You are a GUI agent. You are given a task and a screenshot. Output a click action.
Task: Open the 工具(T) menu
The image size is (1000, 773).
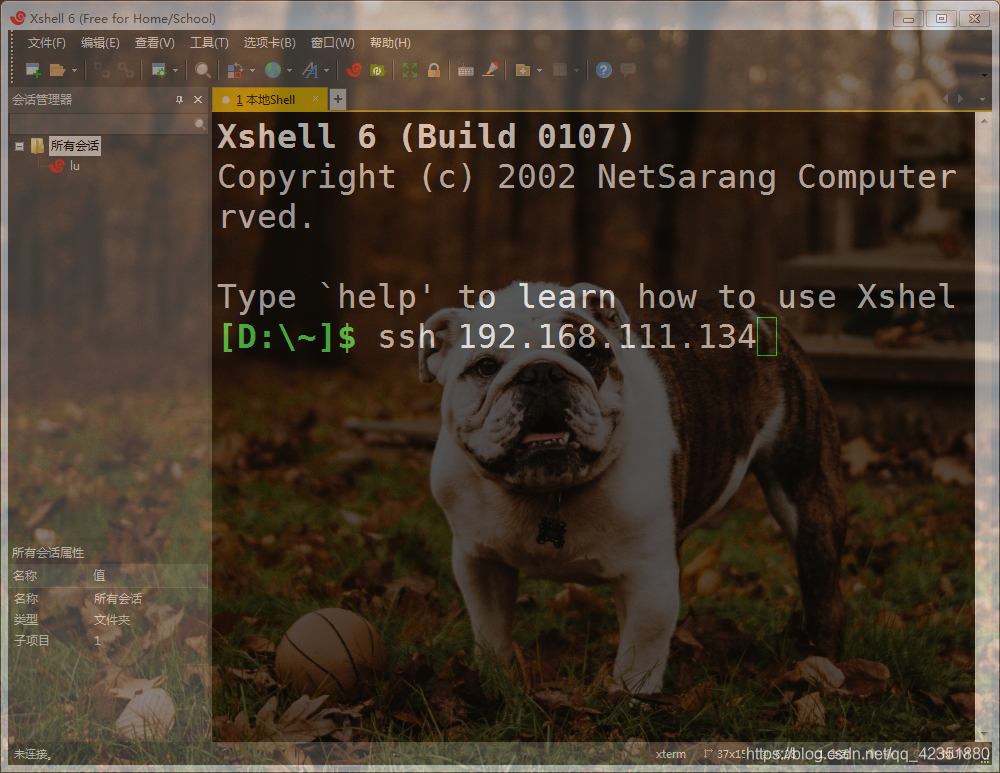(209, 43)
